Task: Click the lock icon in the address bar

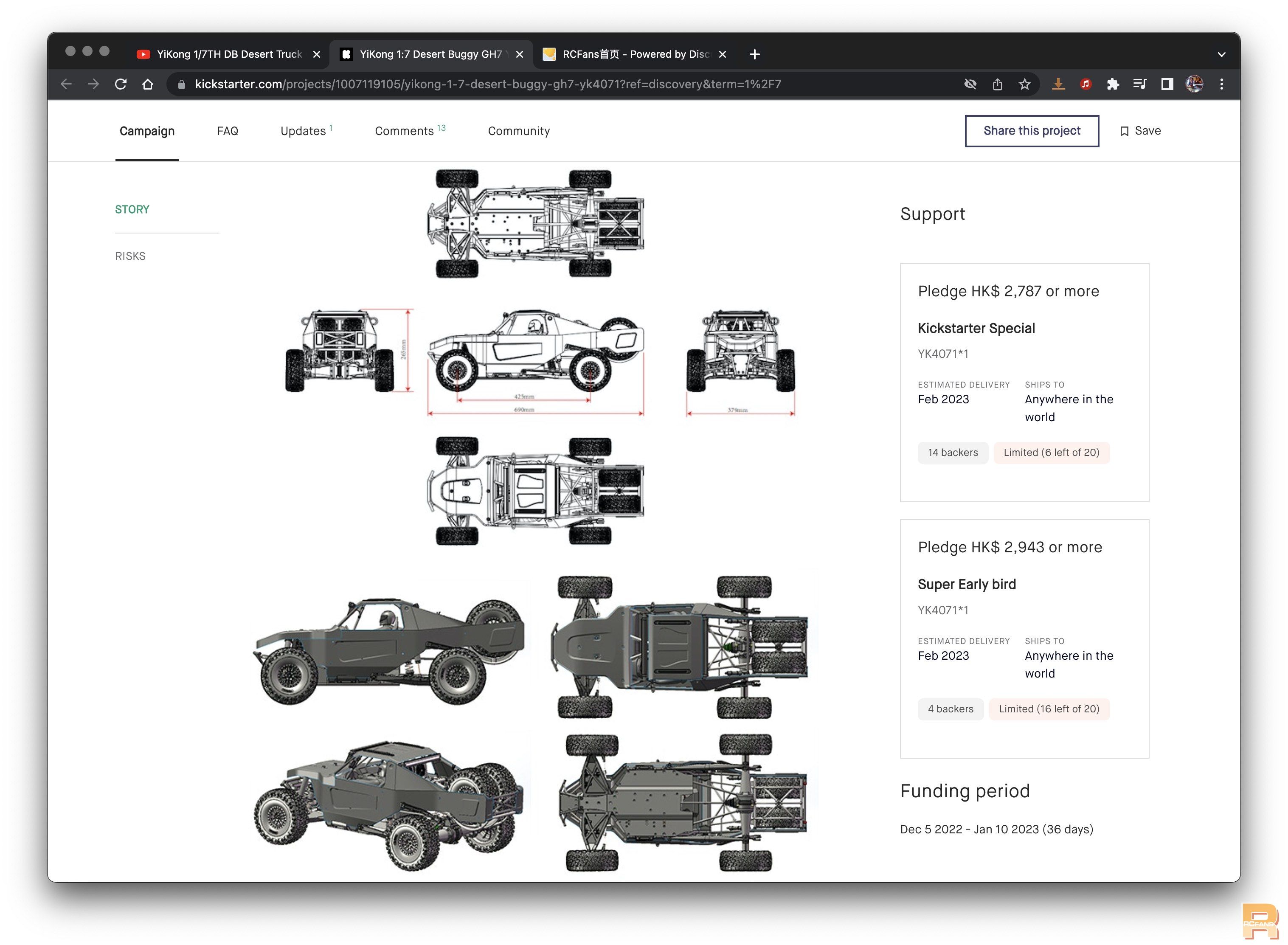Action: click(x=182, y=84)
